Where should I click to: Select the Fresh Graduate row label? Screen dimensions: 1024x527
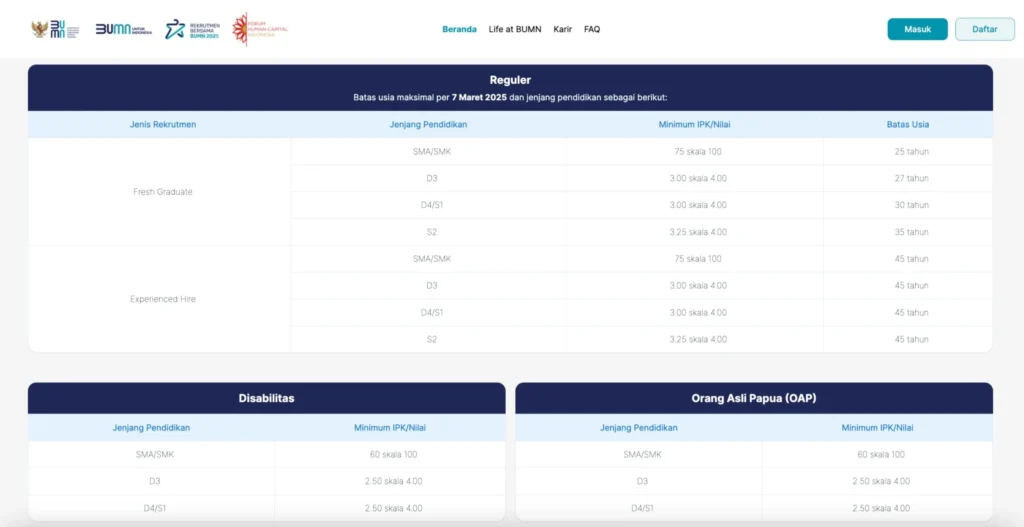tap(163, 192)
